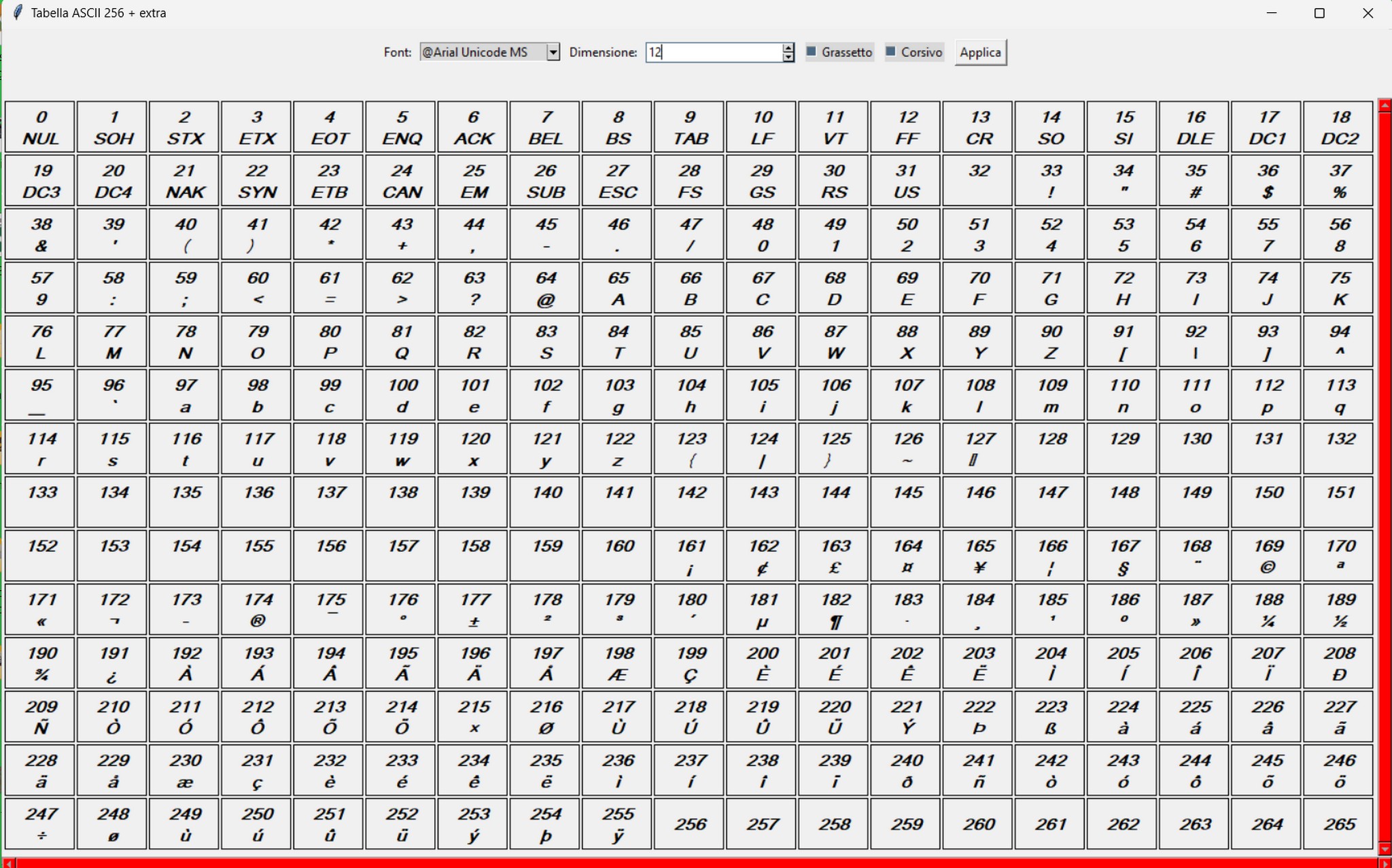Select cell 13 CR
This screenshot has height=868, width=1392.
tap(978, 127)
